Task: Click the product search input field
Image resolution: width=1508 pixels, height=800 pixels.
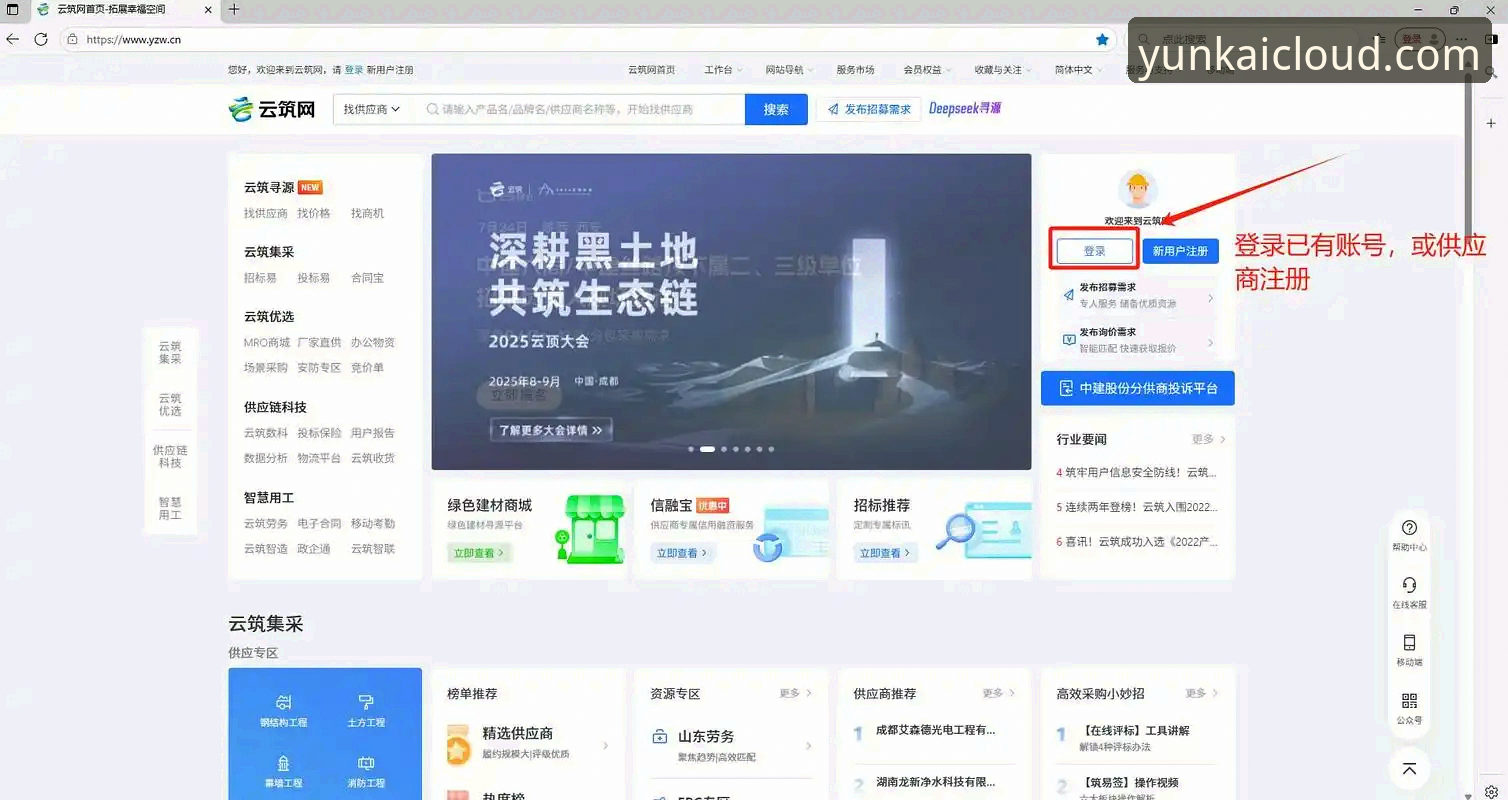Action: point(580,109)
